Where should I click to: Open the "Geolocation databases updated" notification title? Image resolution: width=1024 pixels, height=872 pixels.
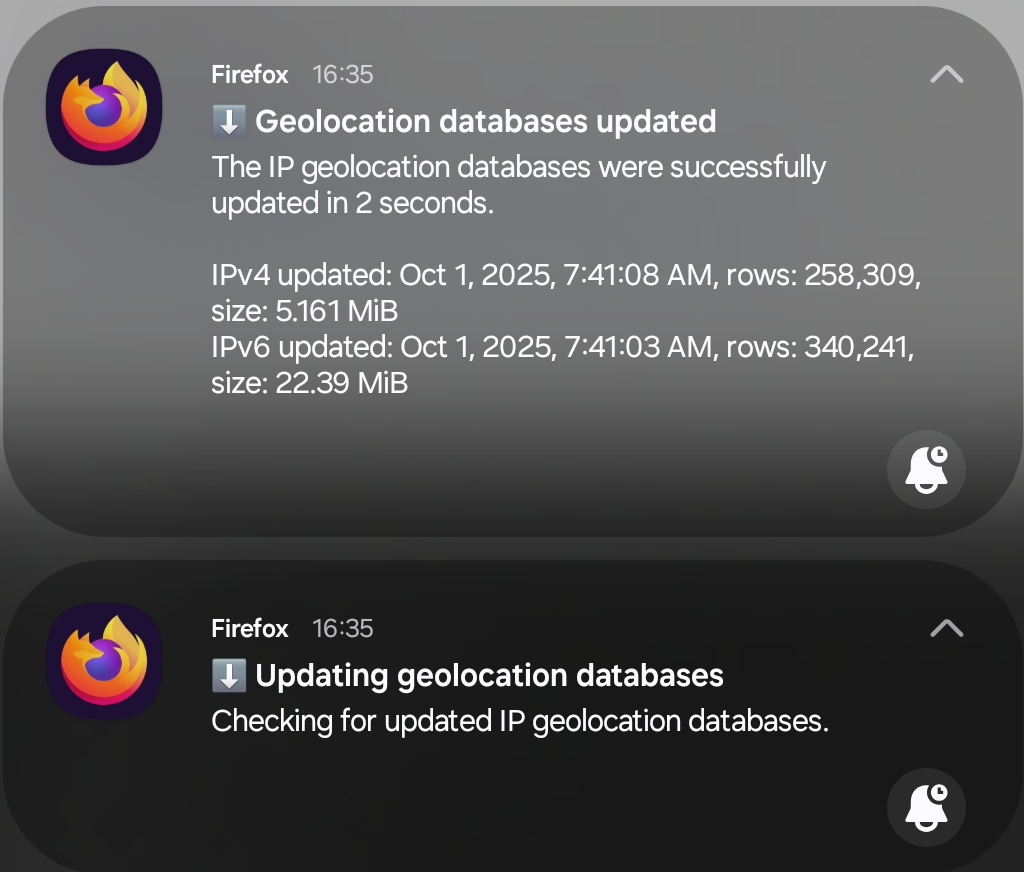(486, 122)
